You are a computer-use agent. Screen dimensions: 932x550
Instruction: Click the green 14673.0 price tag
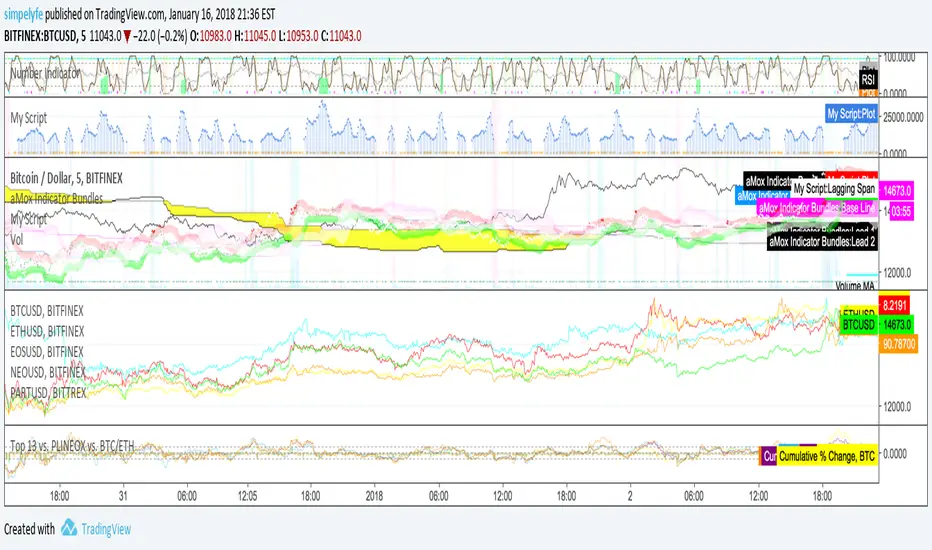pos(897,325)
